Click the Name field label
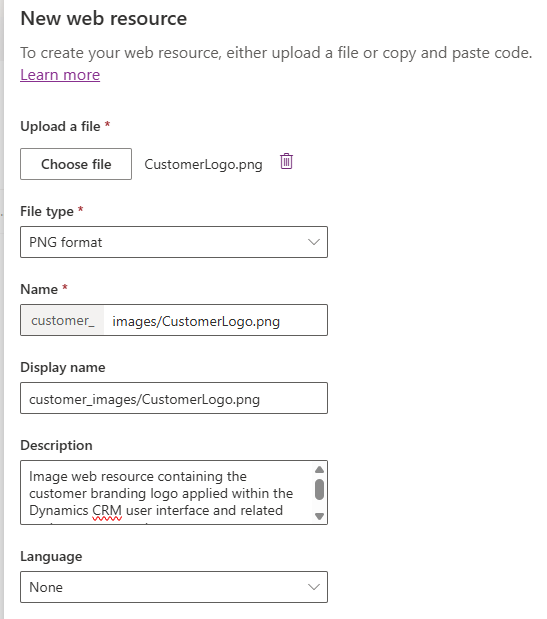 39,289
